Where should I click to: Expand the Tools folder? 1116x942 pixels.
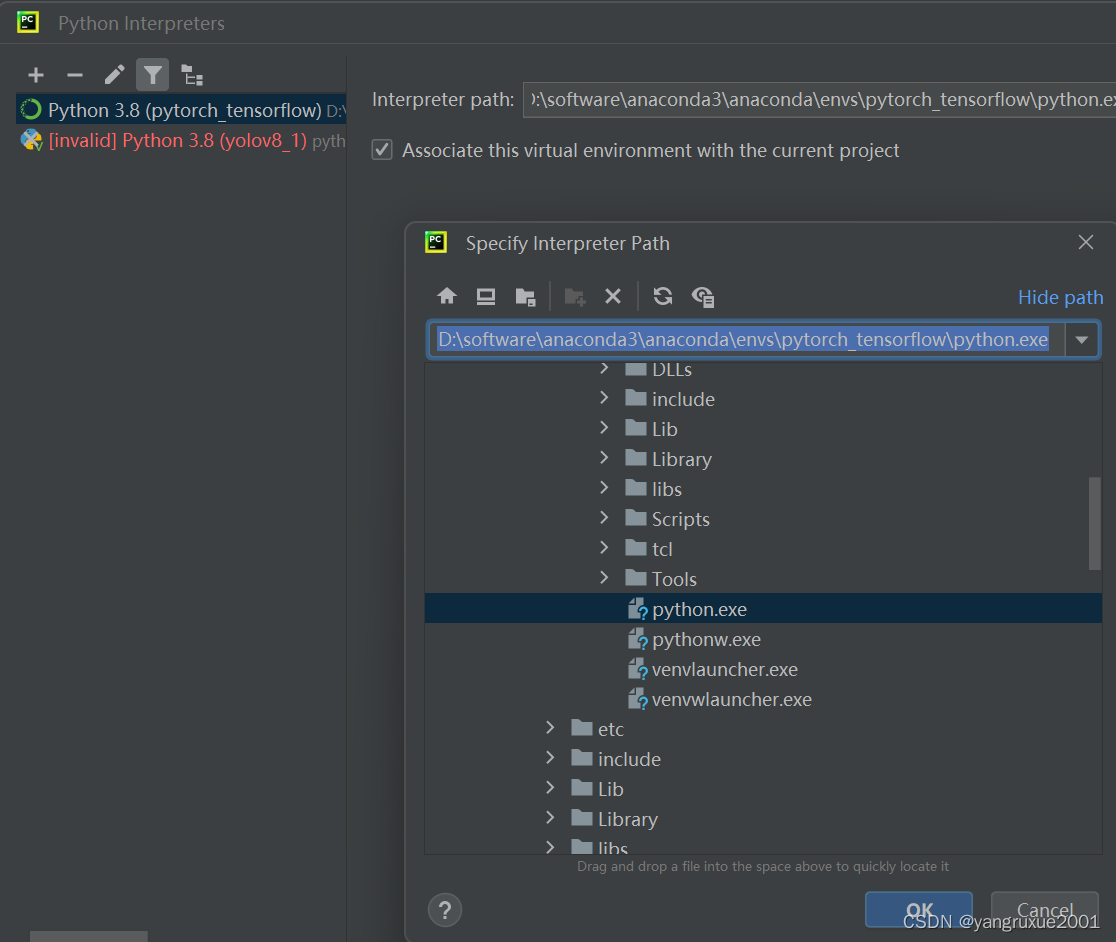(x=604, y=577)
